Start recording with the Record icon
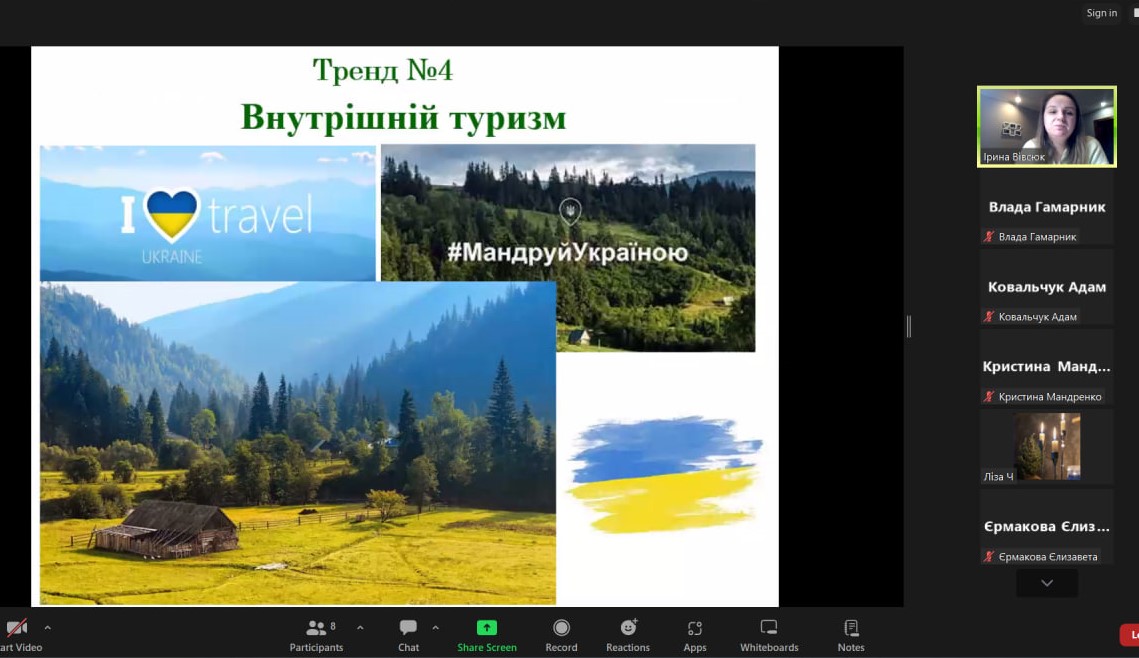Screen dimensions: 1139x658 tap(561, 628)
